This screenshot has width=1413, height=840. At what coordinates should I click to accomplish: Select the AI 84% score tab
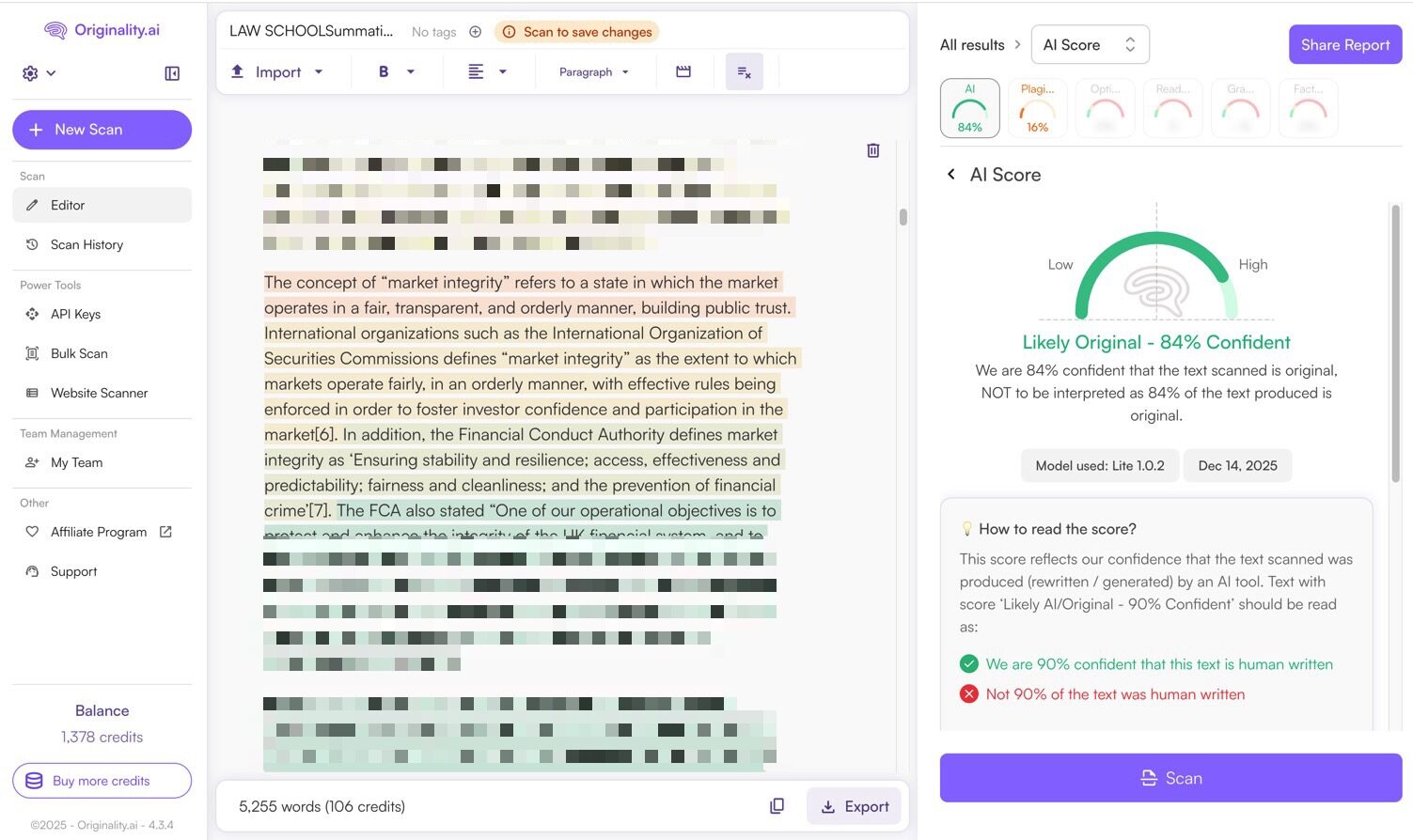tap(969, 108)
